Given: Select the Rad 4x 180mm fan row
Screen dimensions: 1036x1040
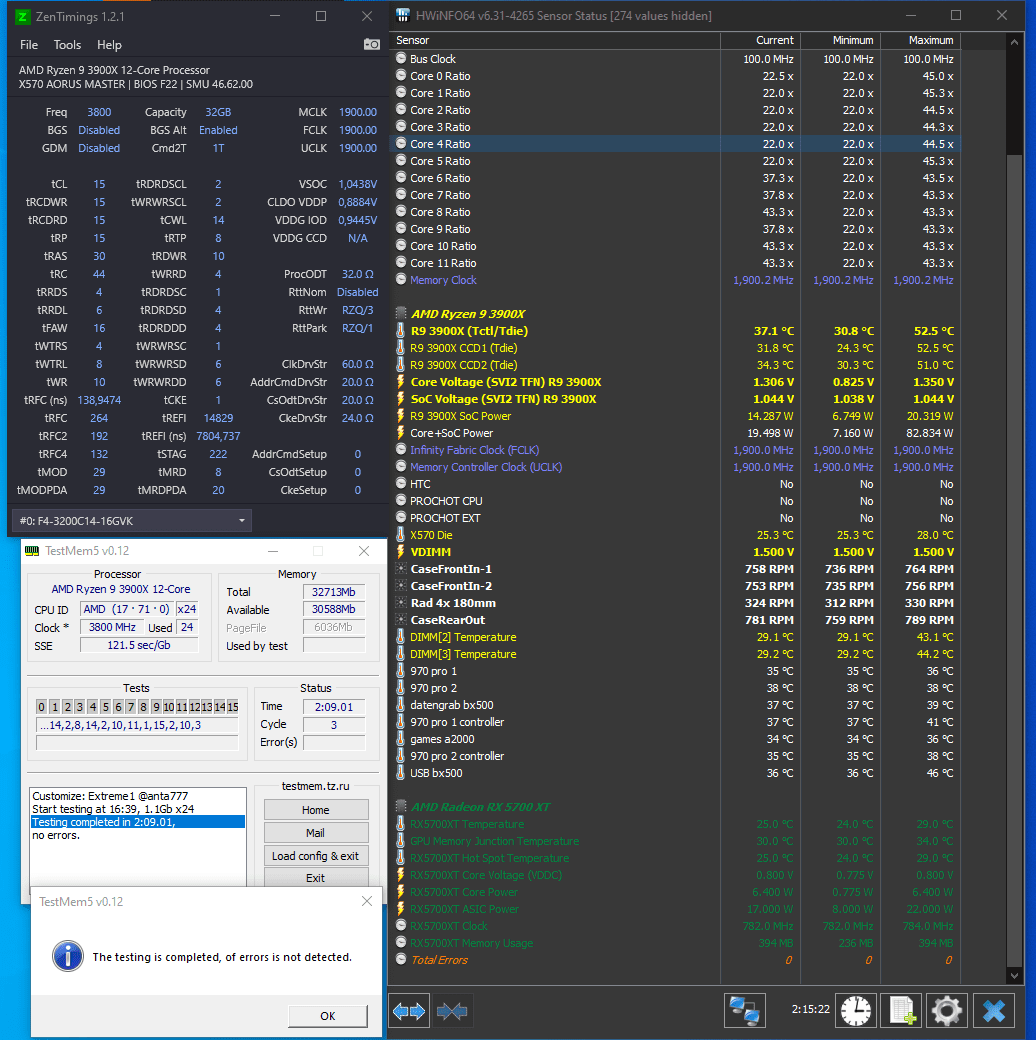Looking at the screenshot, I should (675, 603).
